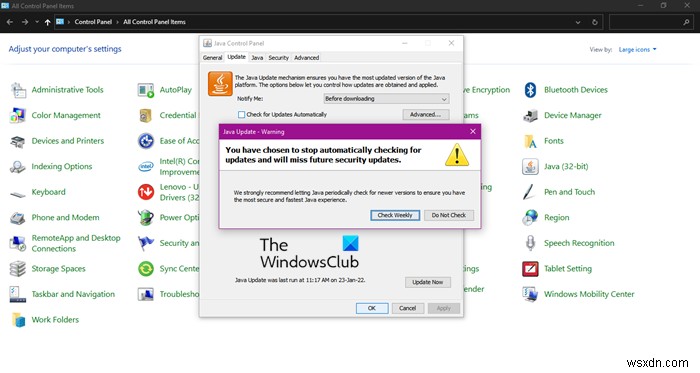Click the Check Weekly button
This screenshot has width=700, height=373.
395,215
